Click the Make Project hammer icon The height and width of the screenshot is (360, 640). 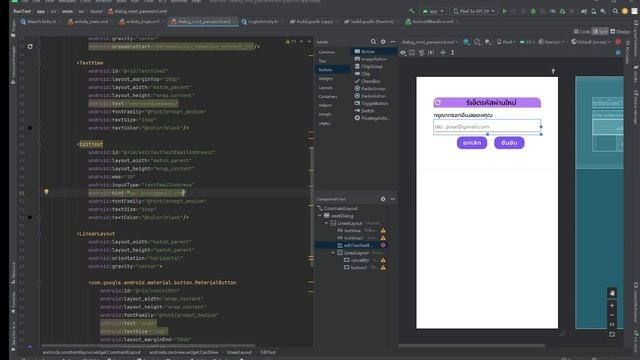pos(412,11)
